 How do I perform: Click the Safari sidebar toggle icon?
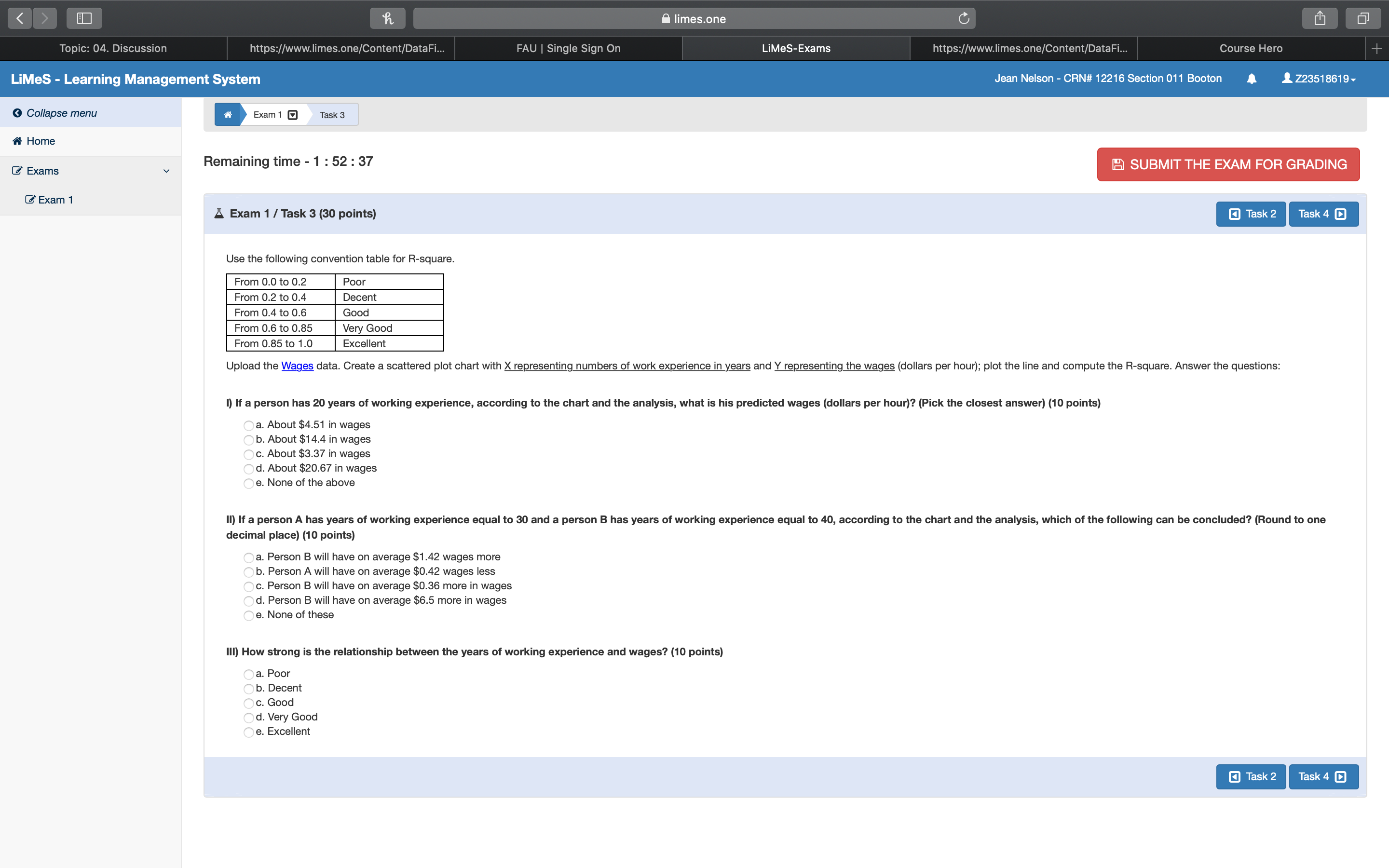84,18
